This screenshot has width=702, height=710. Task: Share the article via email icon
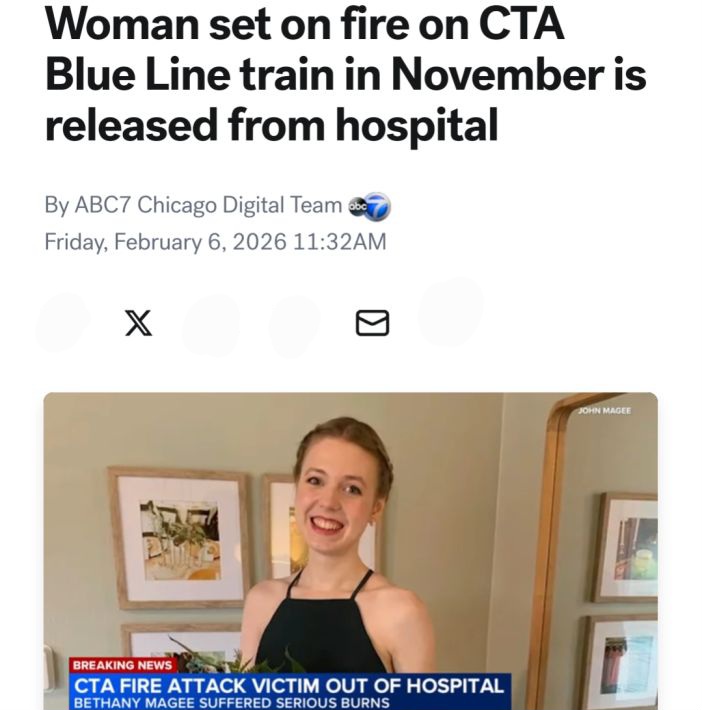tap(372, 323)
